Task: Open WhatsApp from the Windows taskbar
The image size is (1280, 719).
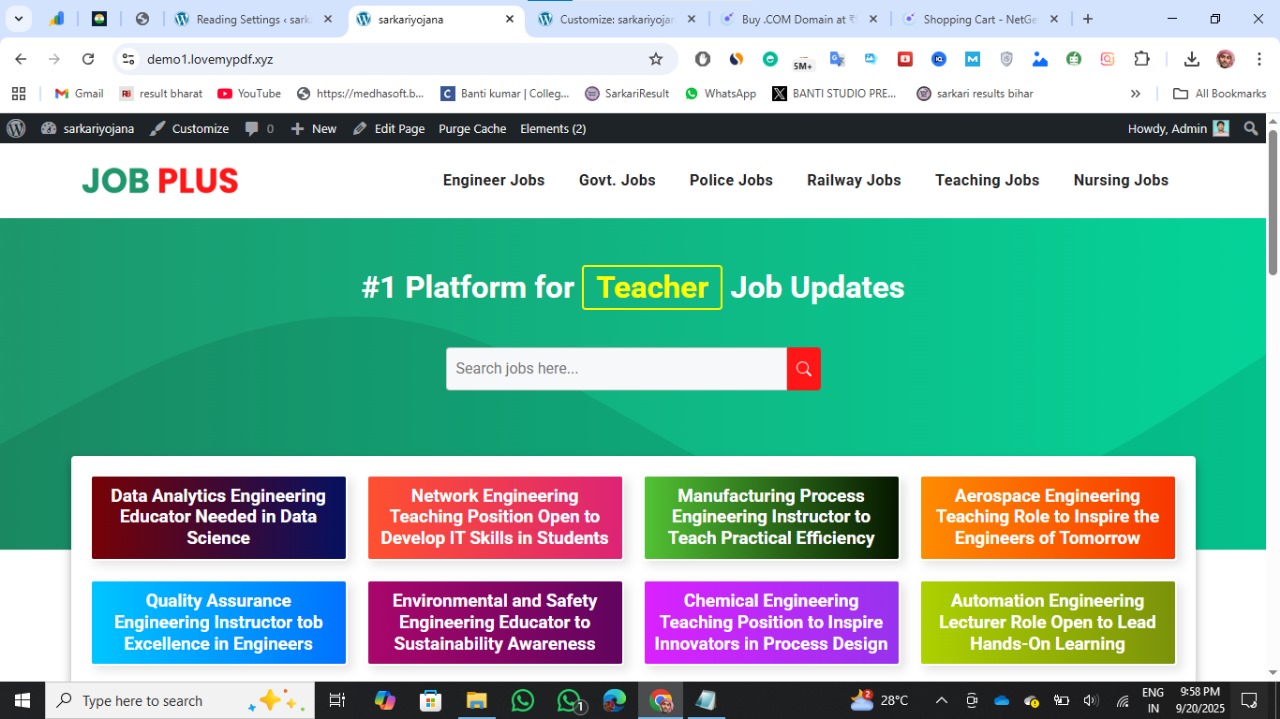Action: tap(522, 700)
